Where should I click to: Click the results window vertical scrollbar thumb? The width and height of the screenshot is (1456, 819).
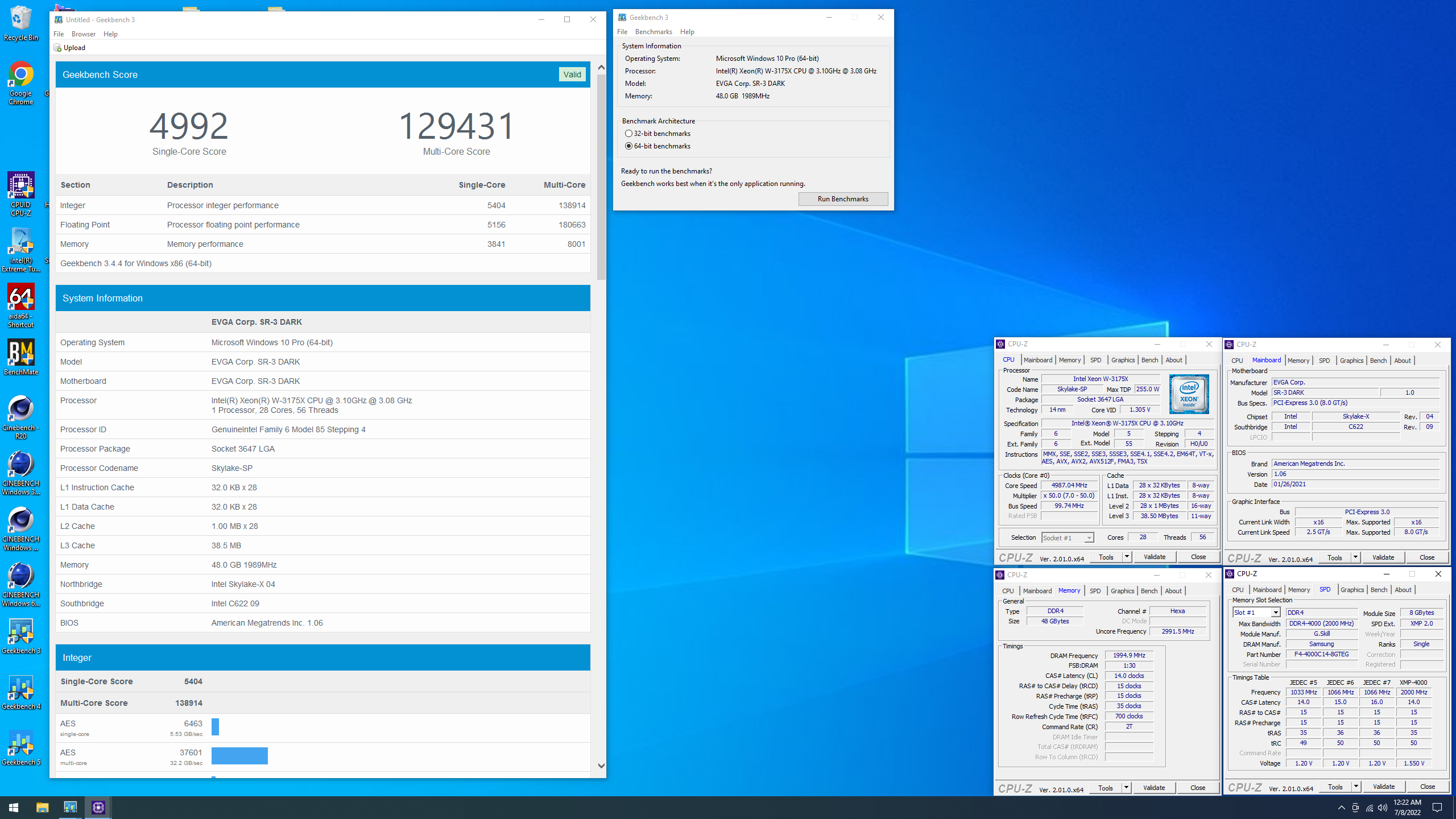point(601,176)
